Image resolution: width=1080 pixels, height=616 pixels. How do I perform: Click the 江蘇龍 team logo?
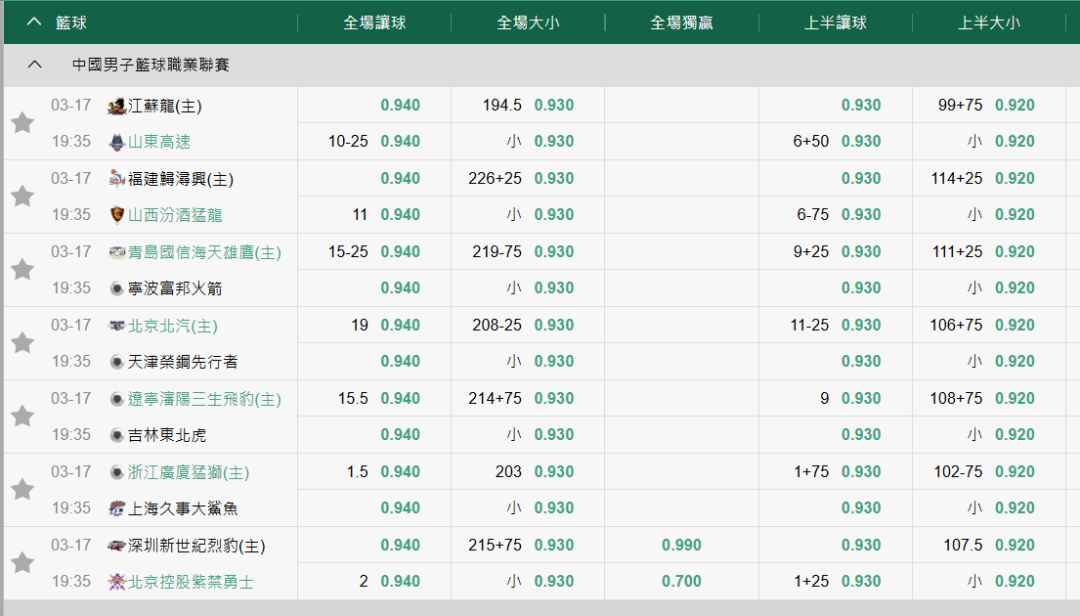pos(117,105)
